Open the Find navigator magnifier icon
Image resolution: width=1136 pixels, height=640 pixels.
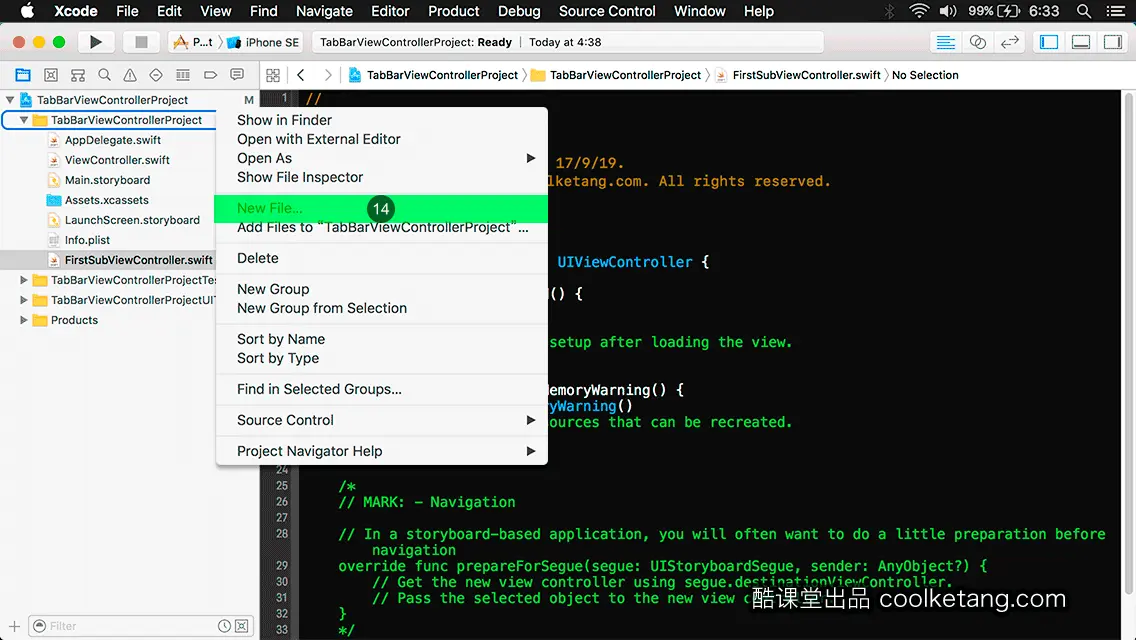click(104, 75)
